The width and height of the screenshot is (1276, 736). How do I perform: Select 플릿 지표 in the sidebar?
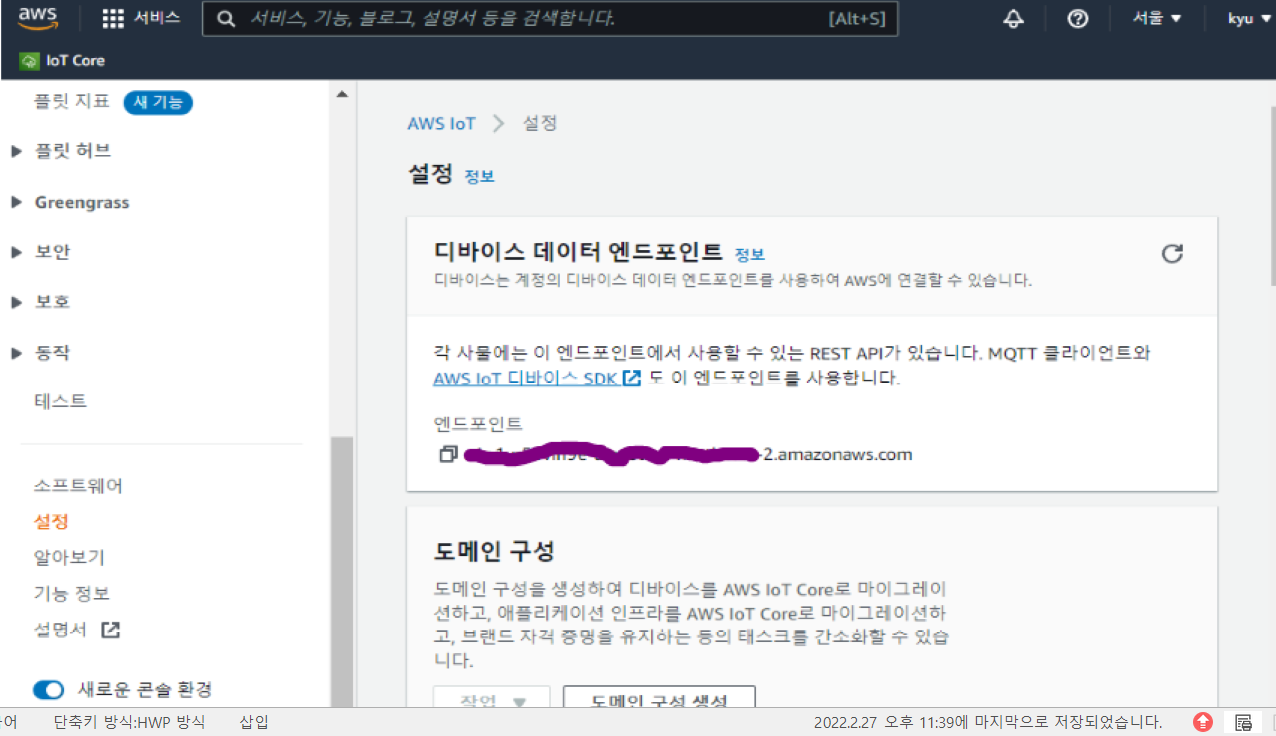pos(71,102)
